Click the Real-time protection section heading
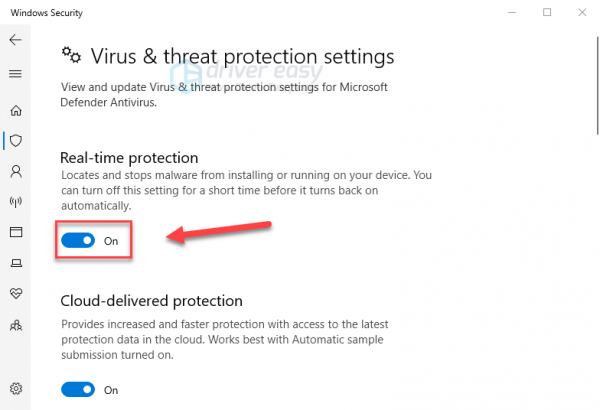This screenshot has height=410, width=600. pos(129,158)
